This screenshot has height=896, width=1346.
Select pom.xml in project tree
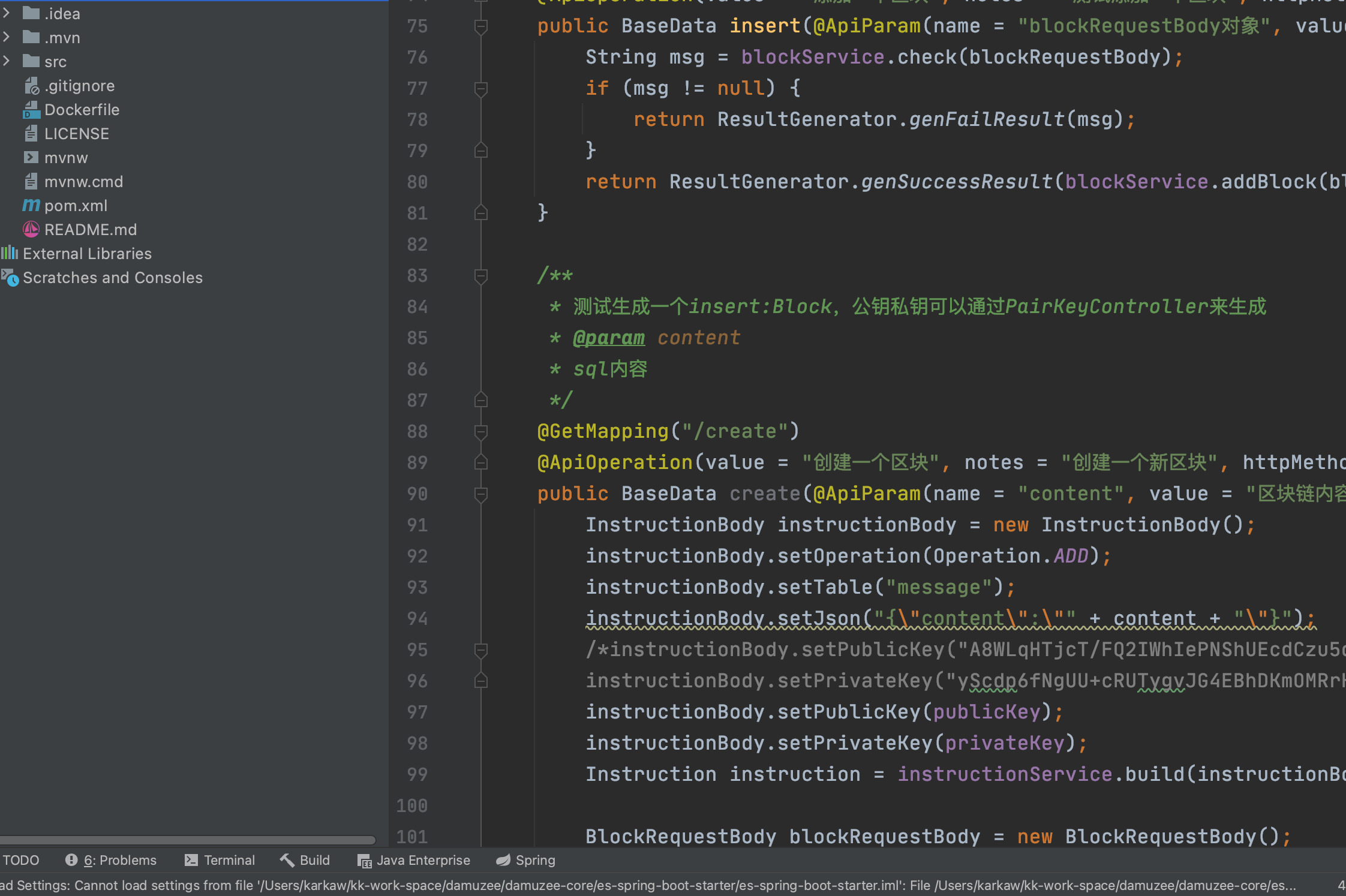coord(76,206)
